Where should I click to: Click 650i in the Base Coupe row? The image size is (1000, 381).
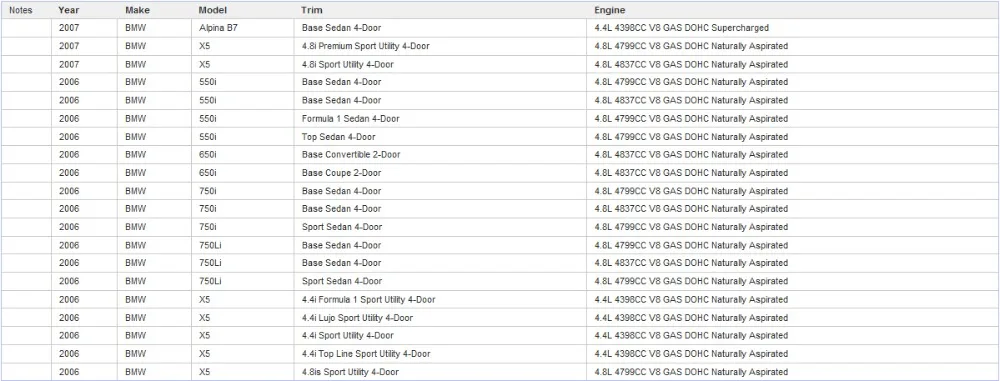click(208, 173)
